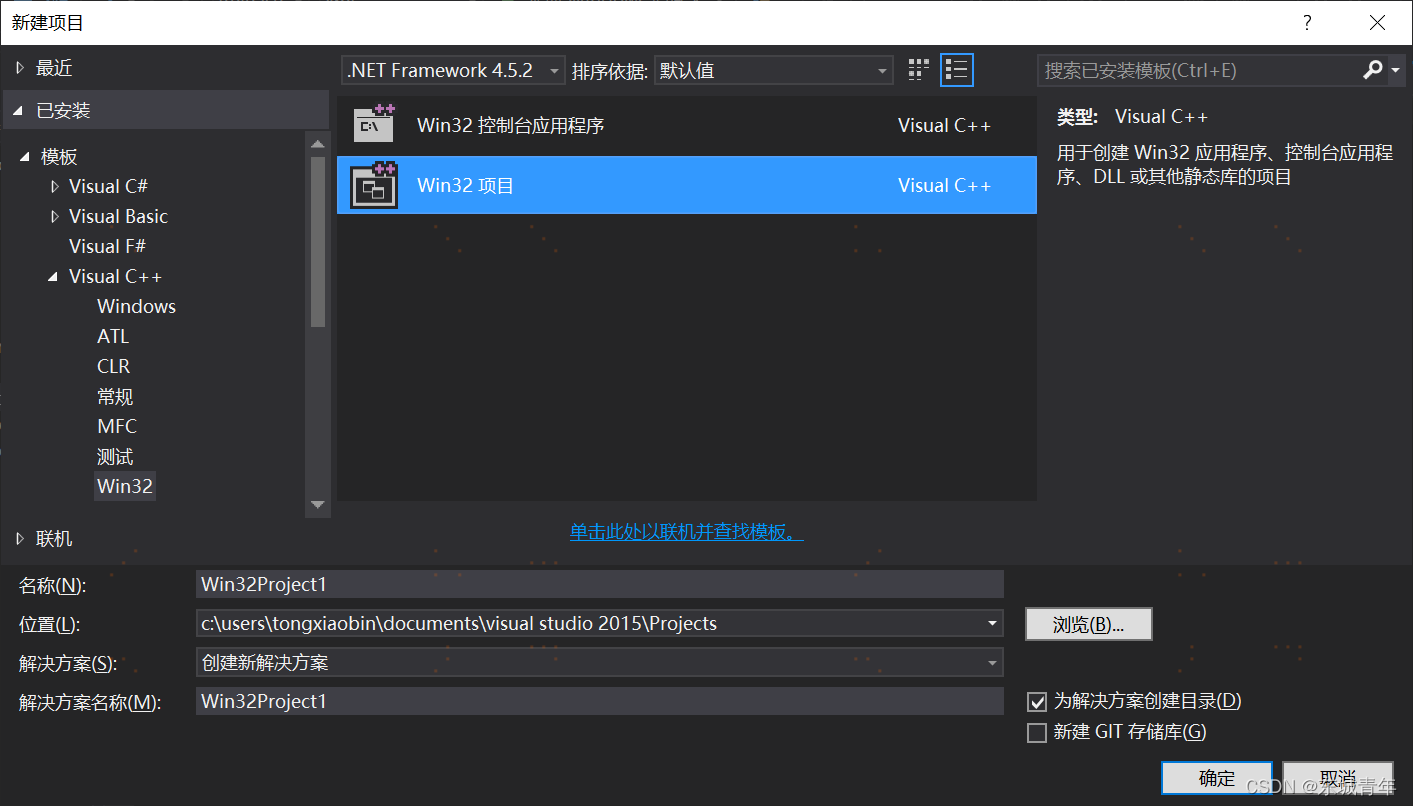1413x806 pixels.
Task: Click the 名称 input field
Action: coord(600,584)
